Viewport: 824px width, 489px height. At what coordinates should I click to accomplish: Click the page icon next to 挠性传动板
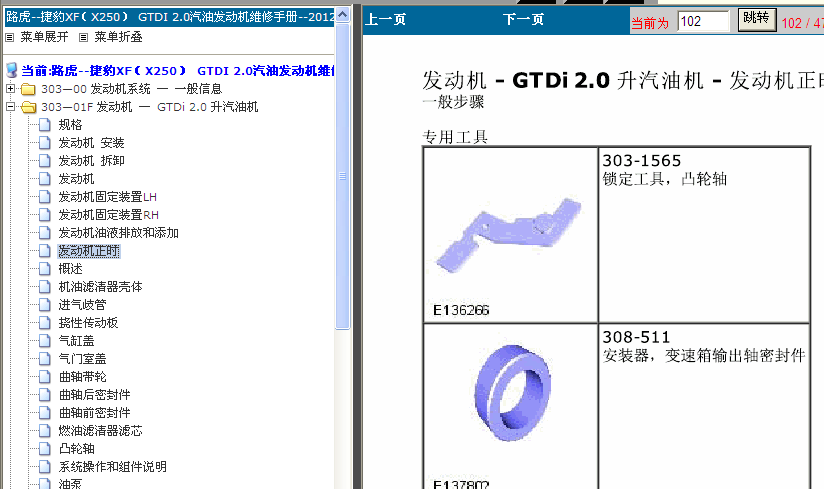[x=45, y=322]
